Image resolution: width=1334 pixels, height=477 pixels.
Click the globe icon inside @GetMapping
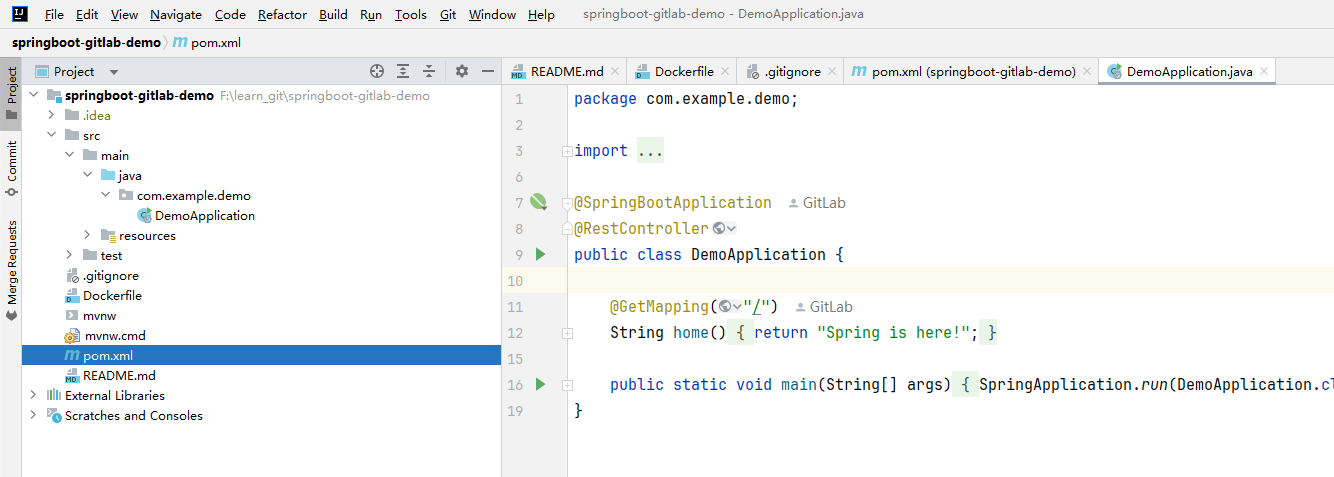pyautogui.click(x=730, y=307)
